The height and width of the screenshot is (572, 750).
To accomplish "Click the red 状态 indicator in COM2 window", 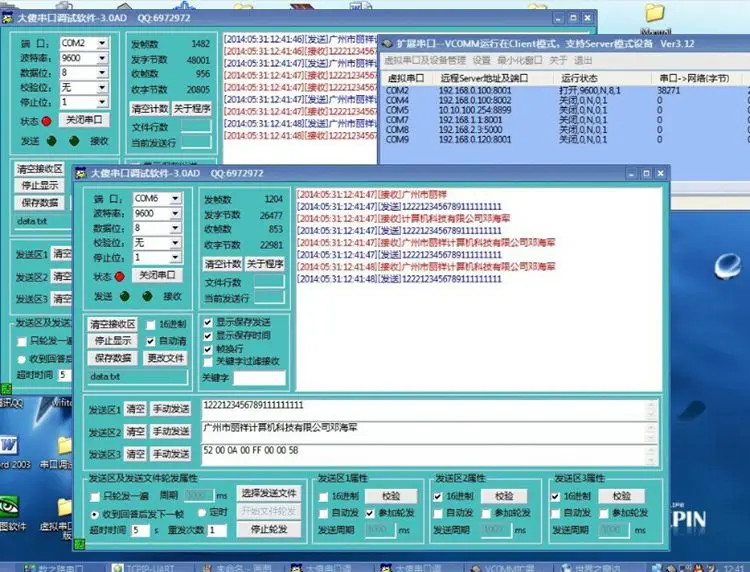I will coord(46,121).
